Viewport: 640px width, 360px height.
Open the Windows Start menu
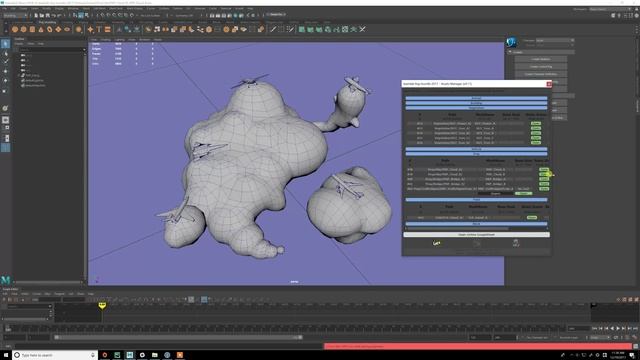tap(6, 355)
